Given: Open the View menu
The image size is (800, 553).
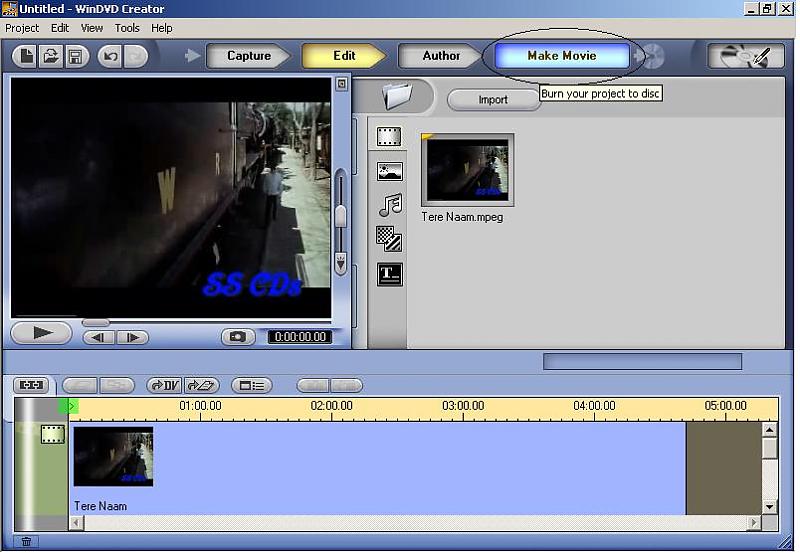Looking at the screenshot, I should [92, 28].
